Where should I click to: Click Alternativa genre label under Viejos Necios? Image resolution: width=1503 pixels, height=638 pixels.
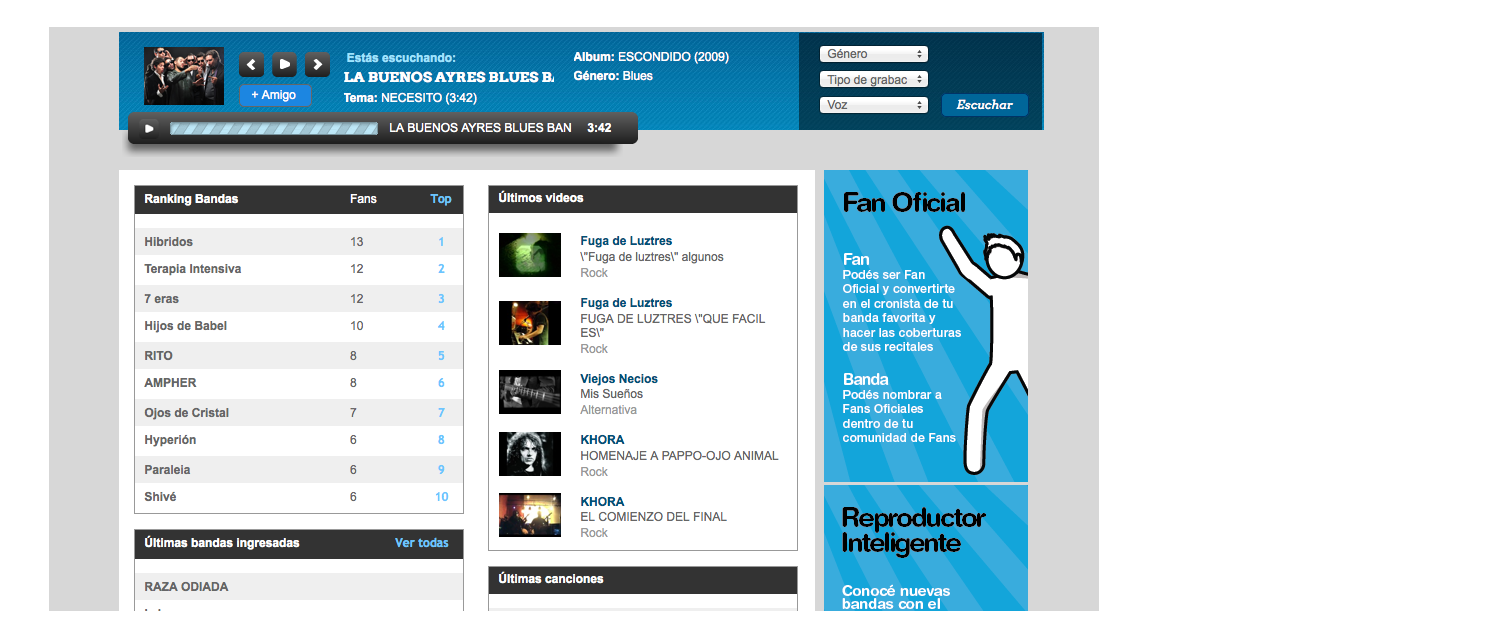pyautogui.click(x=608, y=410)
